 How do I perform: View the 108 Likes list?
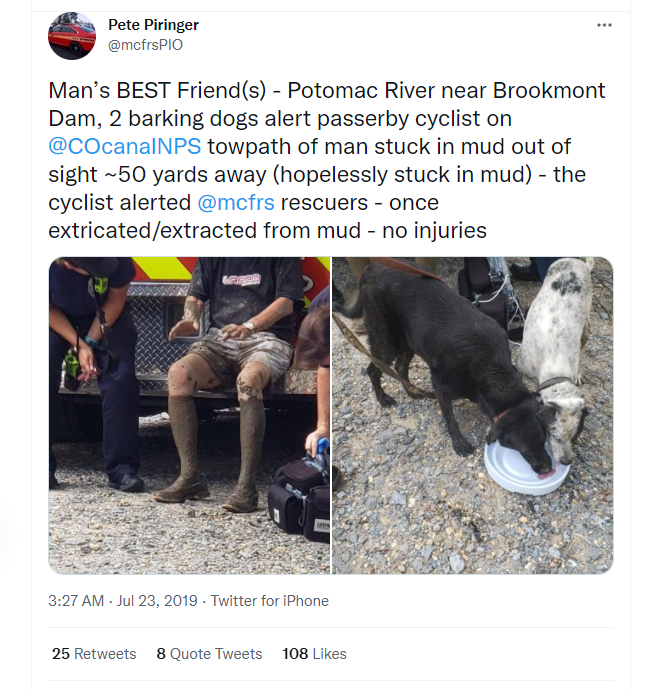point(314,654)
